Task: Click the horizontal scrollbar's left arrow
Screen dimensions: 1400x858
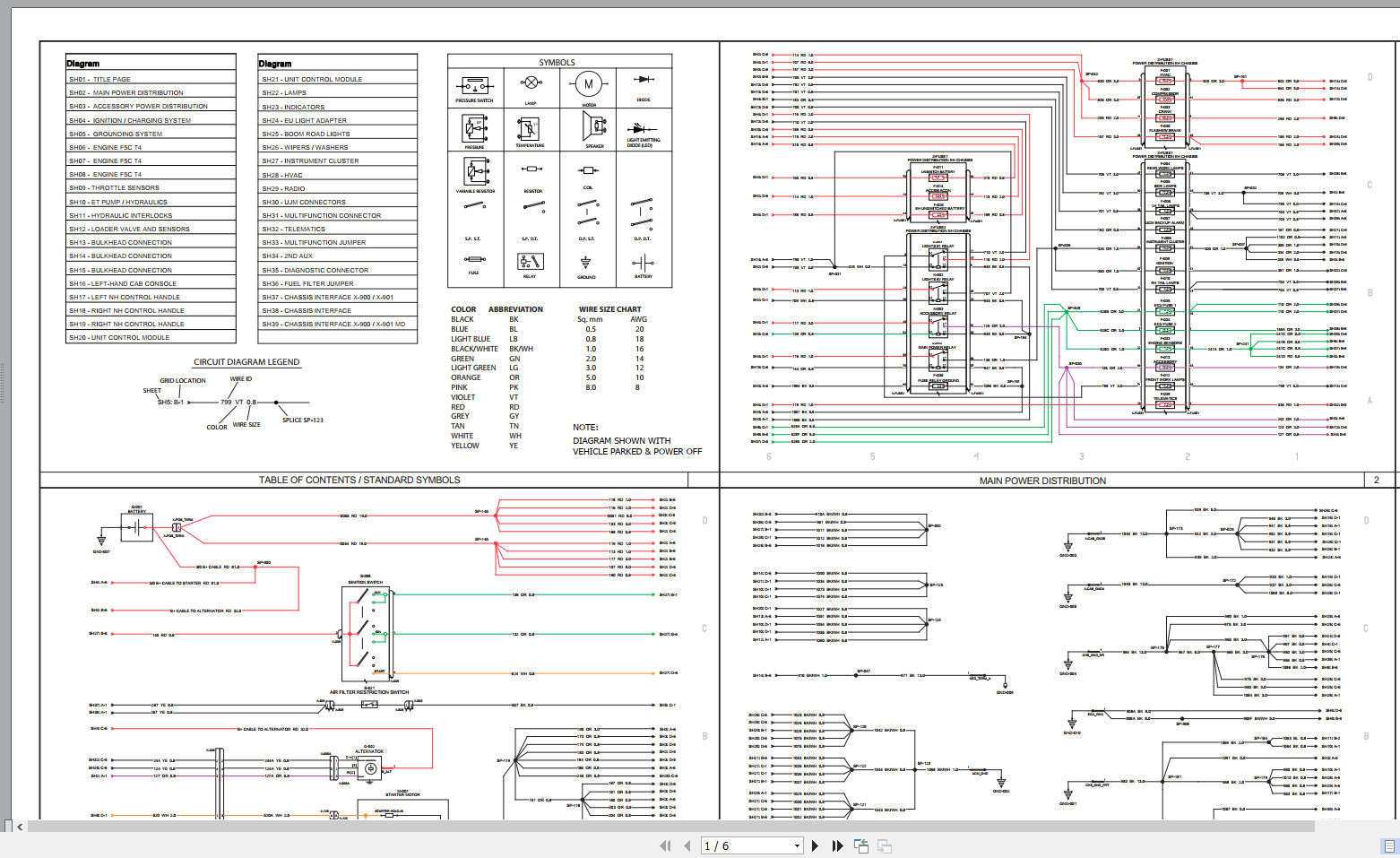Action: 20,826
